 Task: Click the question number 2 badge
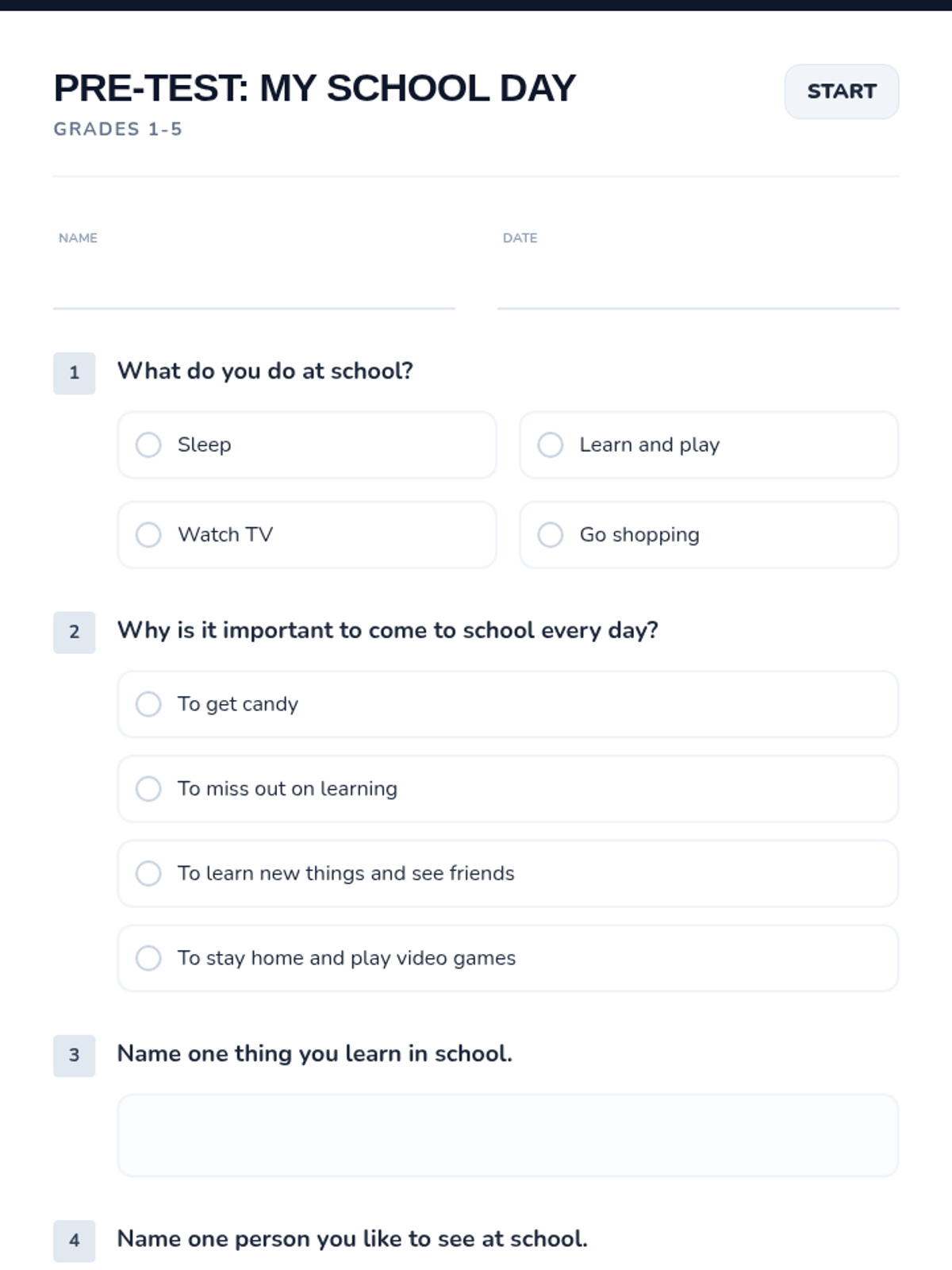point(75,632)
